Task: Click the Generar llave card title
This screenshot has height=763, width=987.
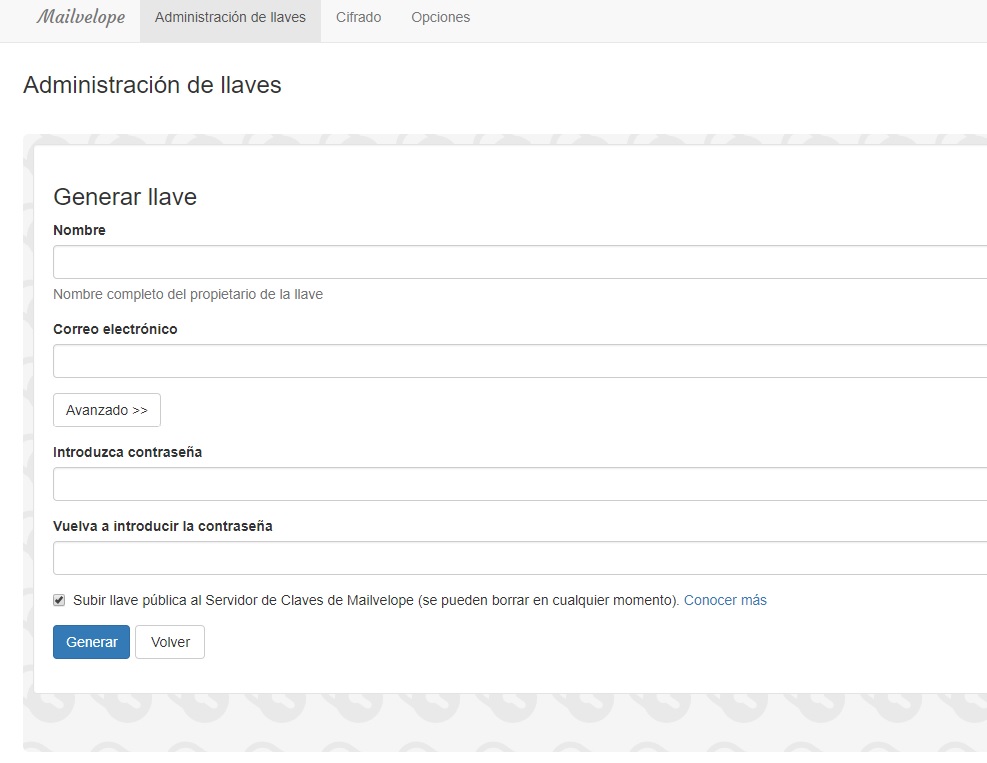Action: [124, 197]
